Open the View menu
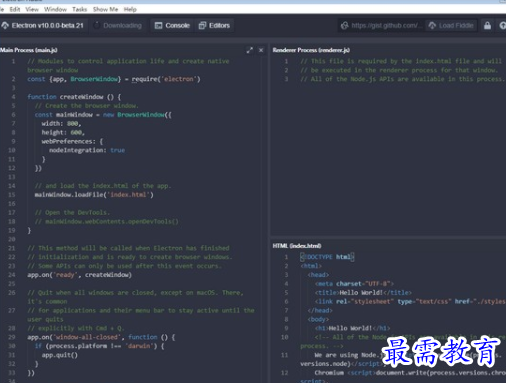 tap(32, 9)
